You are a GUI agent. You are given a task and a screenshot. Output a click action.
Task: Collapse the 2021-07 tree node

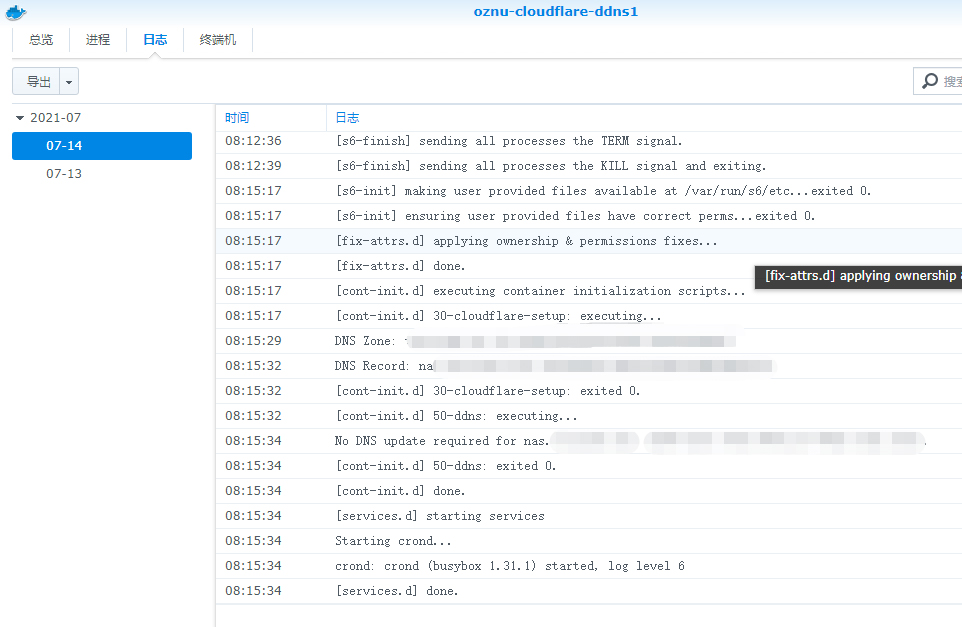(20, 118)
